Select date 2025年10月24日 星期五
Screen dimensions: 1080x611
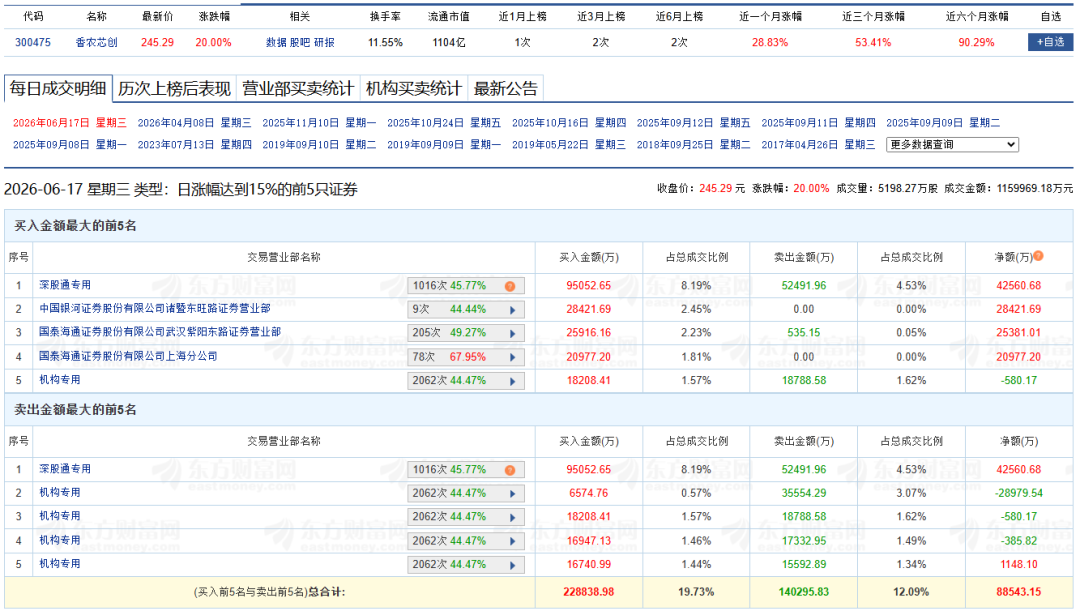444,123
